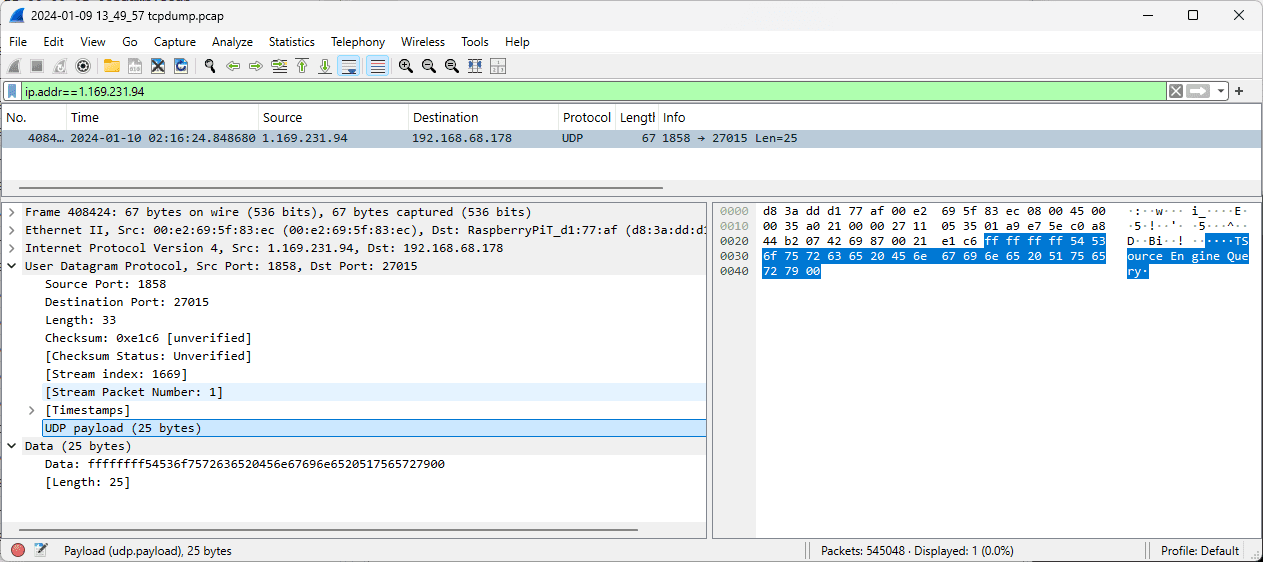Expand Internet Protocol Version 4 item
Image resolution: width=1263 pixels, height=562 pixels.
(11, 248)
